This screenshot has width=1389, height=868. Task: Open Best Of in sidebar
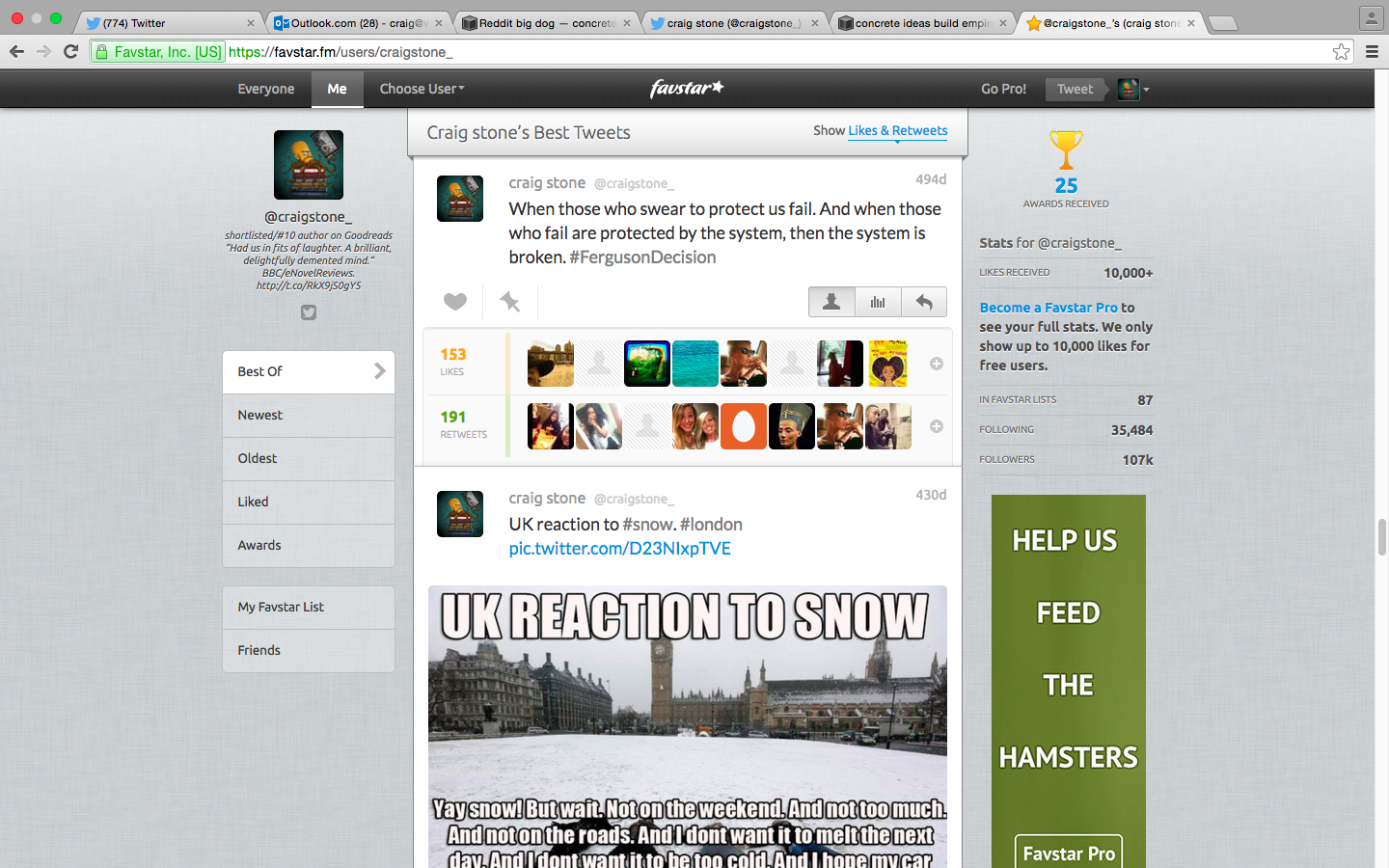pos(309,371)
